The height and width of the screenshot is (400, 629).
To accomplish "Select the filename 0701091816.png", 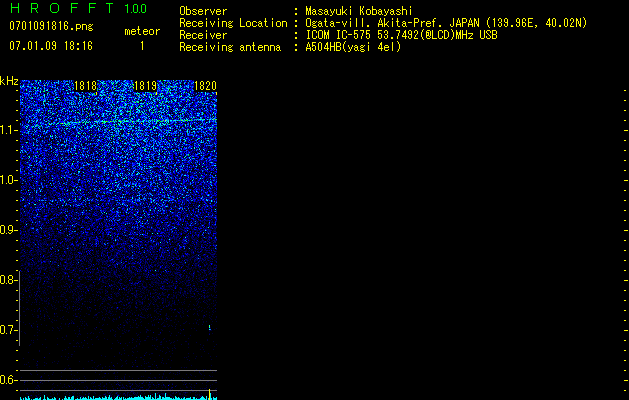I will [51, 26].
